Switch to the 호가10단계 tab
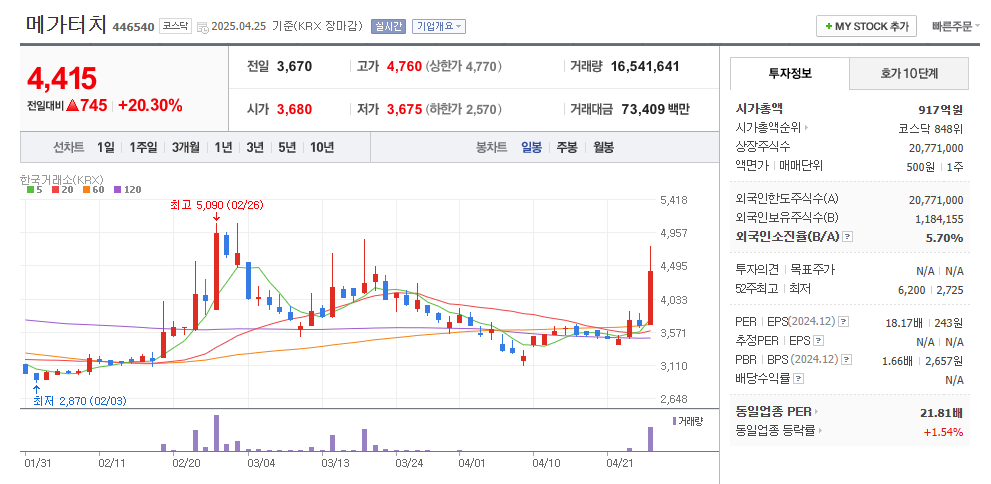 pos(909,73)
